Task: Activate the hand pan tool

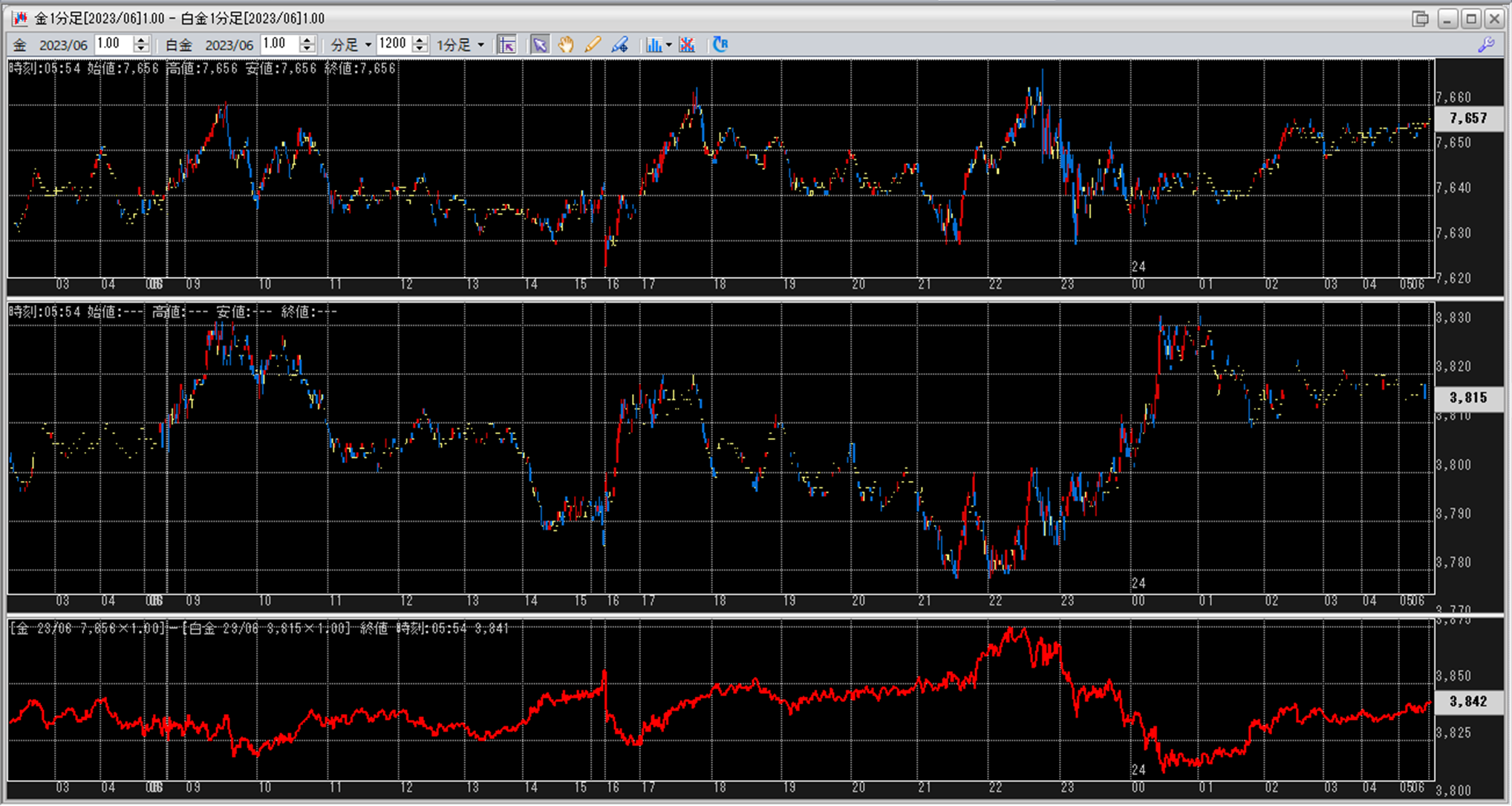Action: (x=566, y=45)
